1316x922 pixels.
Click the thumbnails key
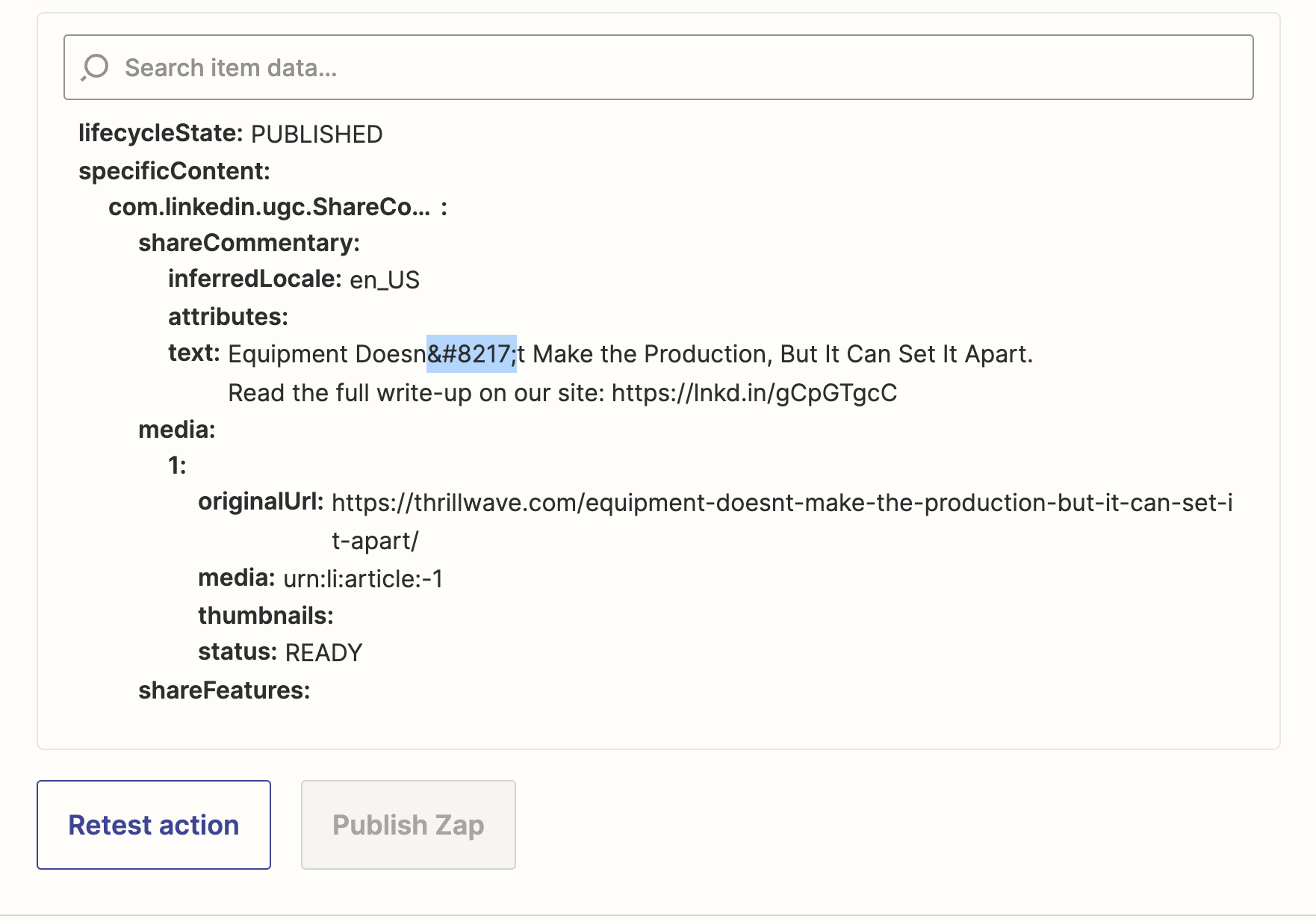[x=265, y=616]
